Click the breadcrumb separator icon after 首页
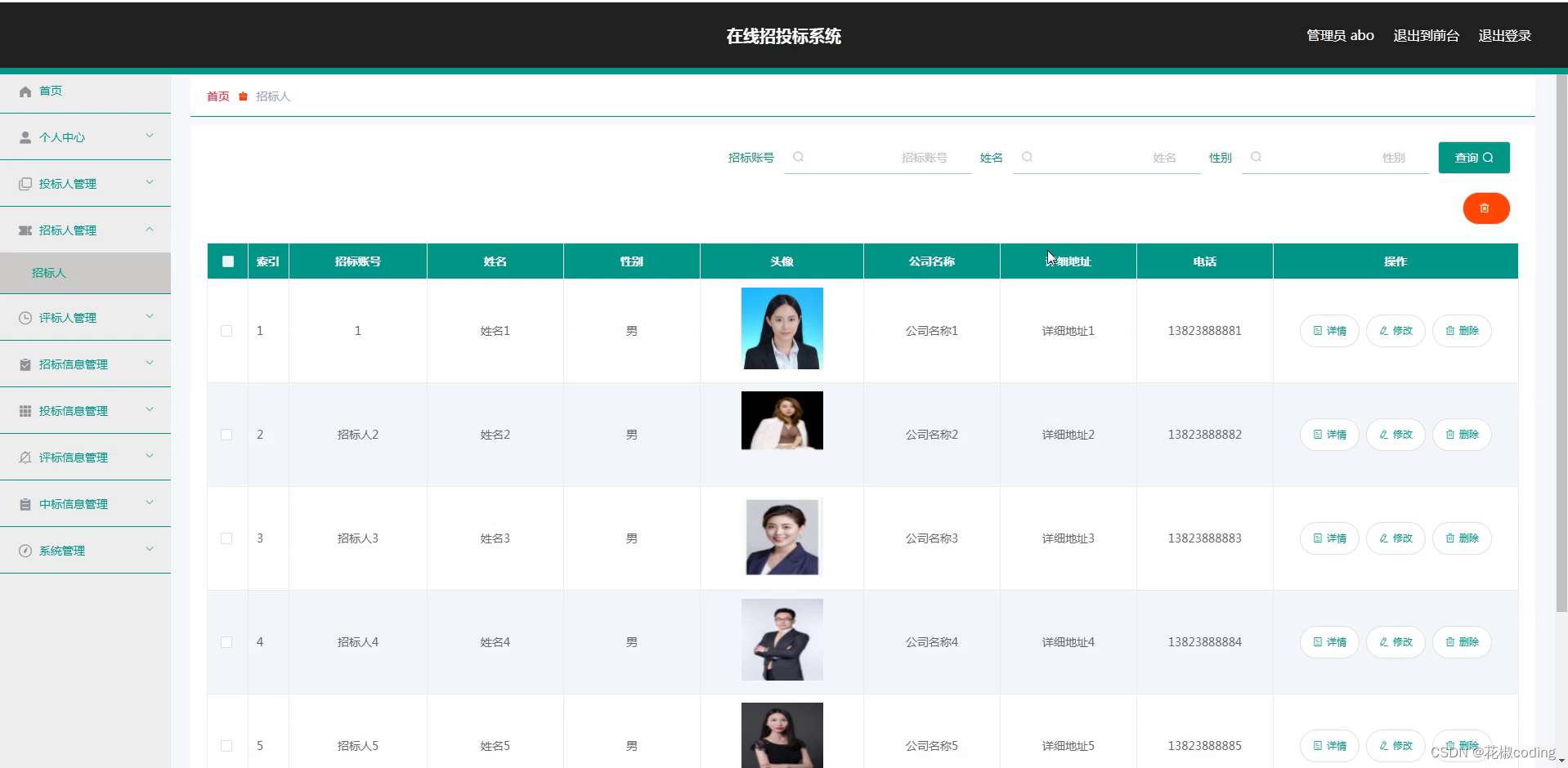The width and height of the screenshot is (1568, 768). tap(243, 96)
